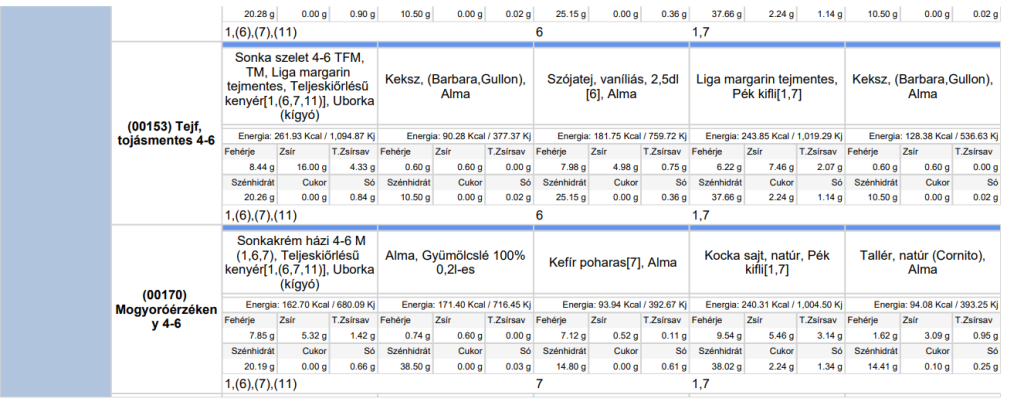Click the blue left sidebar panel
The height and width of the screenshot is (402, 1024).
point(55,200)
